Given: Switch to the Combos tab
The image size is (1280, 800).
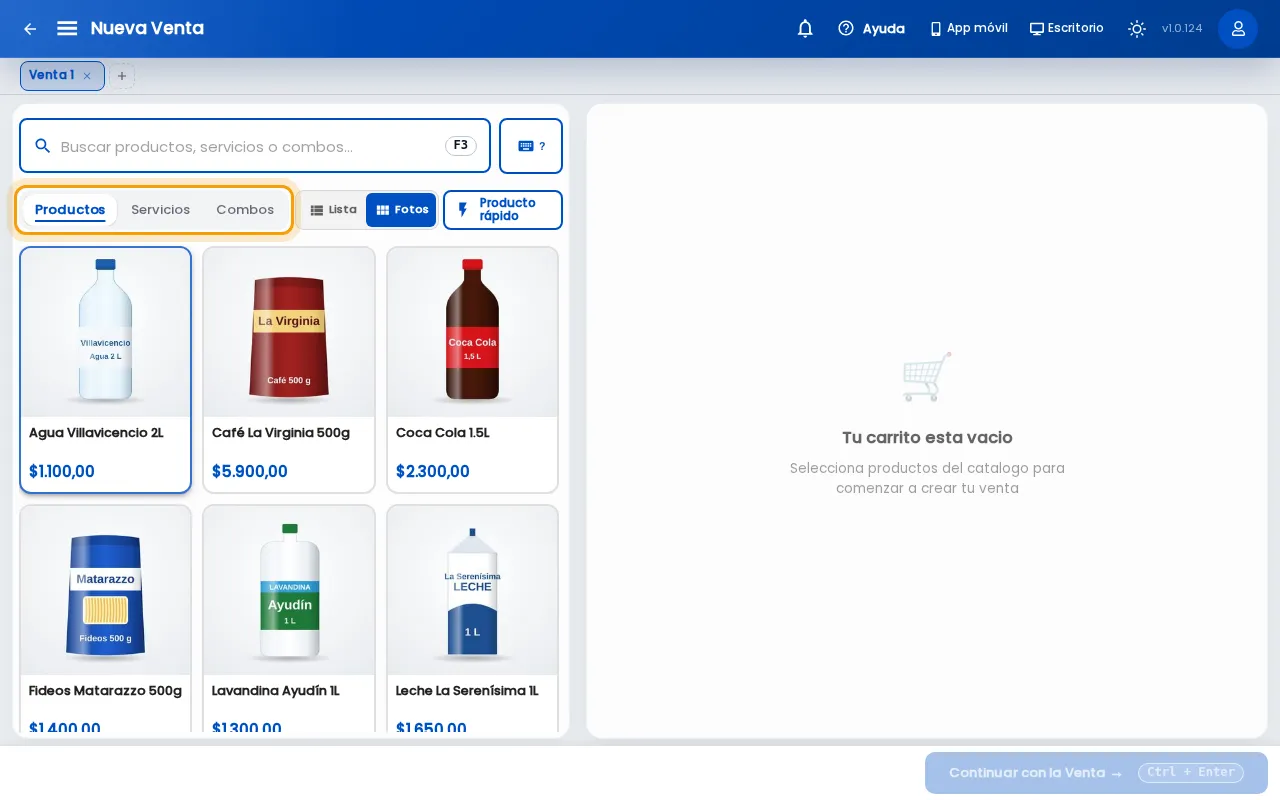Looking at the screenshot, I should [245, 210].
